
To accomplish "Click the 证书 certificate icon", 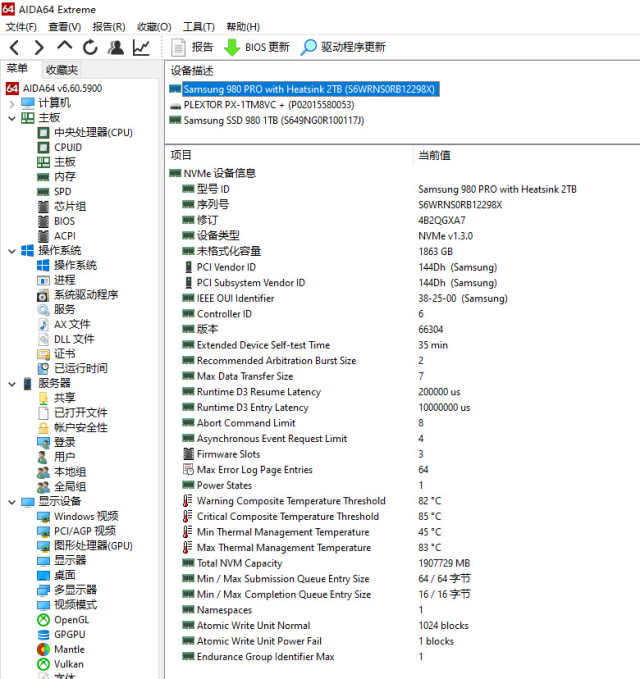I will (43, 354).
